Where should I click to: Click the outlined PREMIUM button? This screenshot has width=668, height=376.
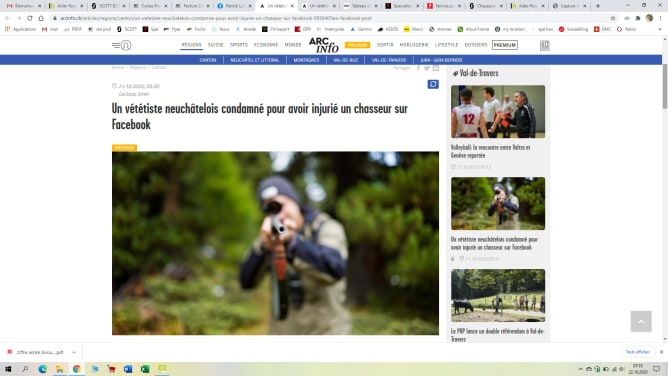point(505,45)
